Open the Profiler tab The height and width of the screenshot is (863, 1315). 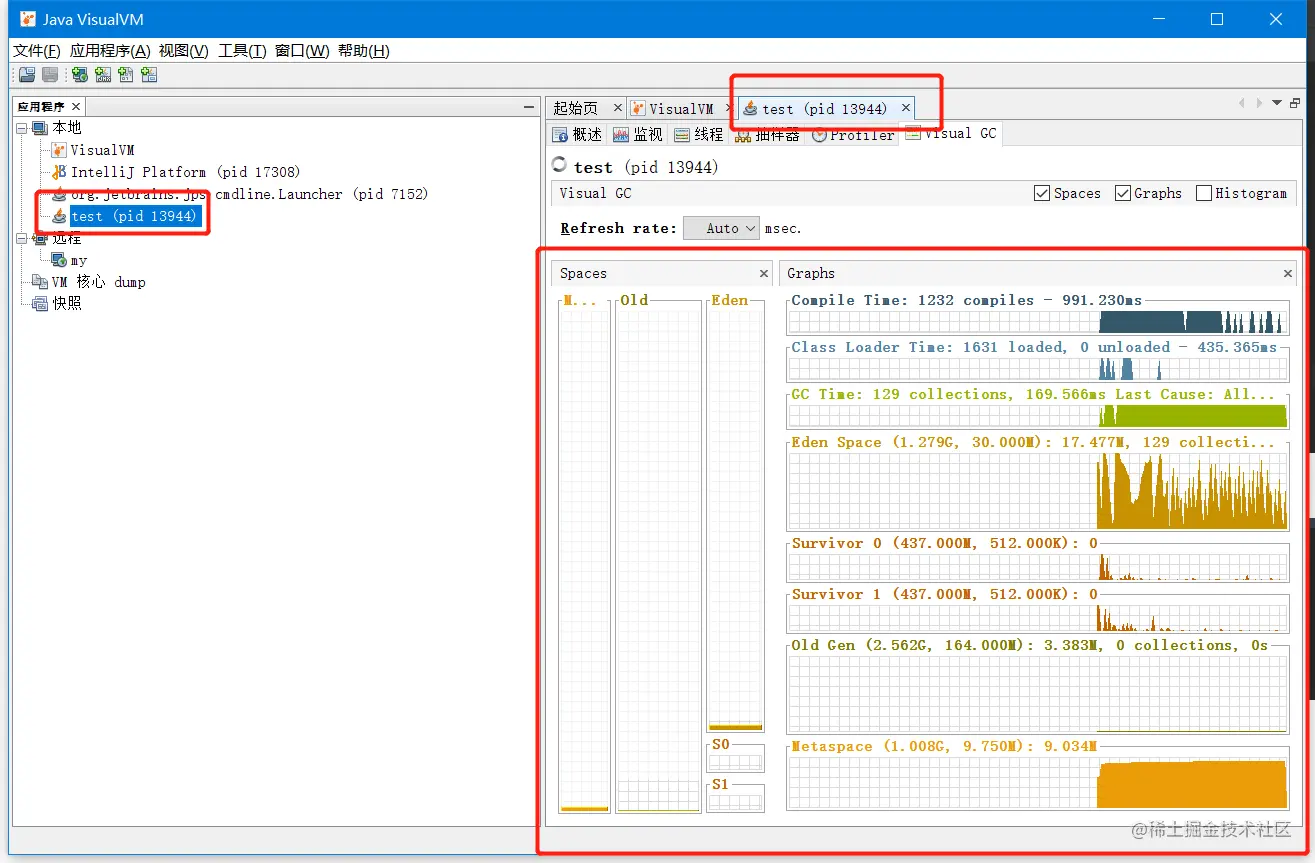pyautogui.click(x=853, y=134)
